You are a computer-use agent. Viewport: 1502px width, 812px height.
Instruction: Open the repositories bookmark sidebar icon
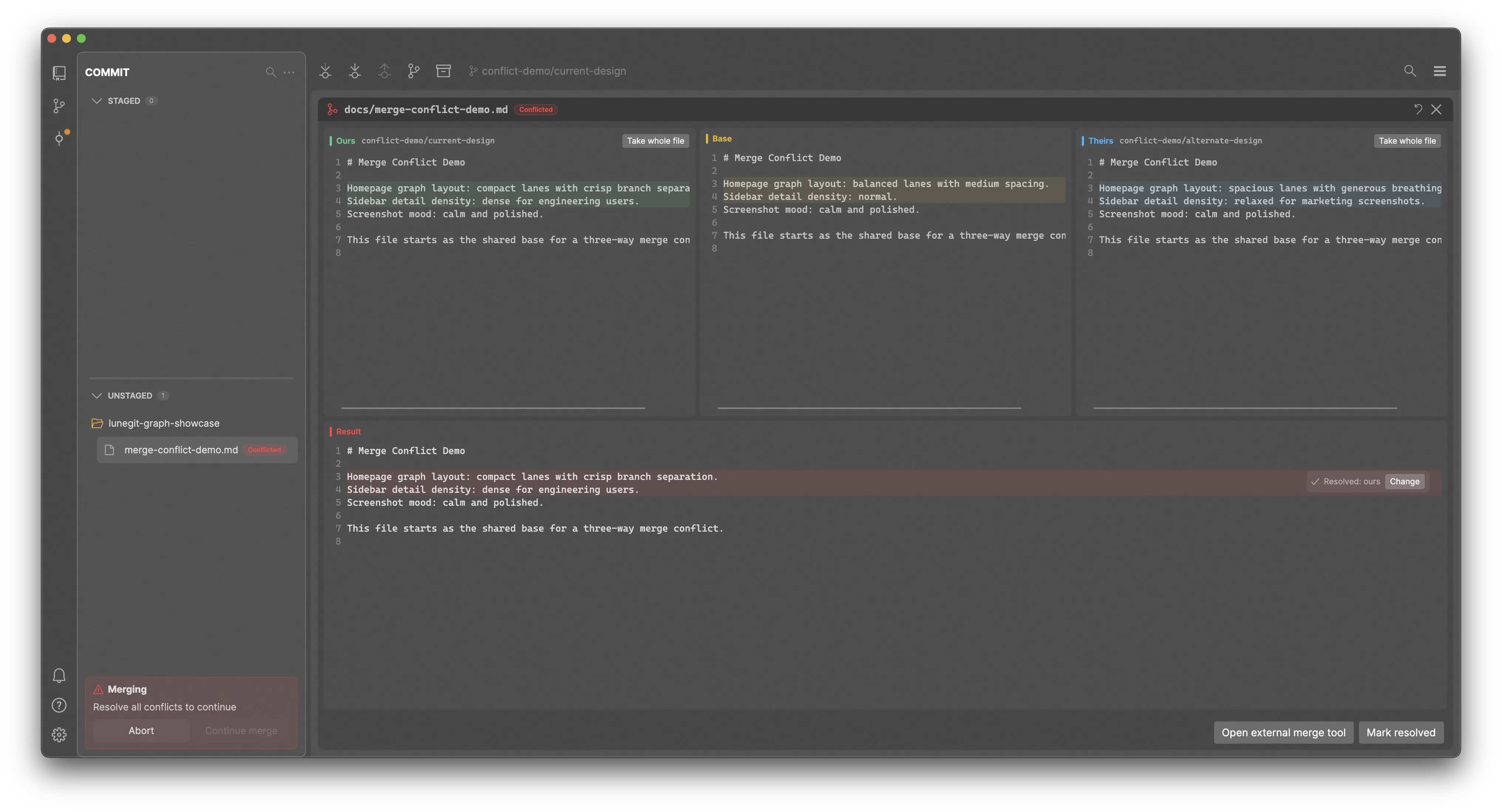pos(59,73)
